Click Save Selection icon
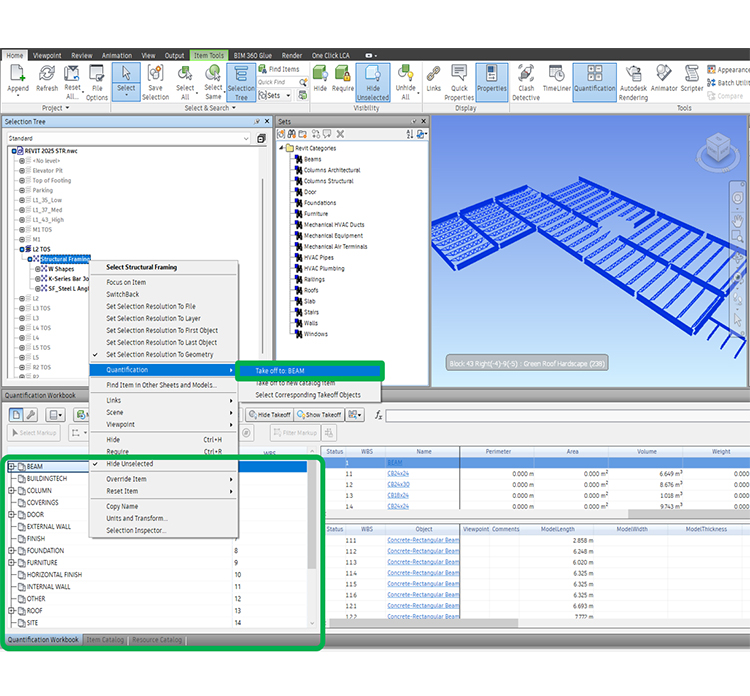Viewport: 750px width, 696px height. pos(155,82)
